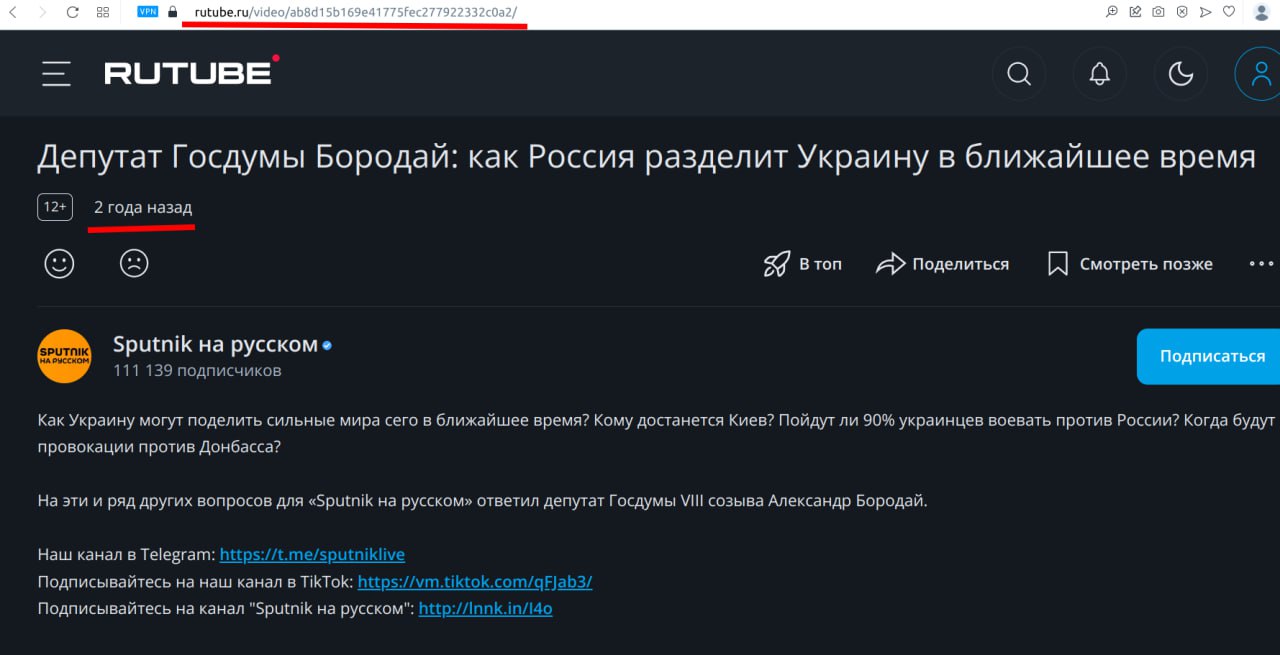
Task: Click the browser address bar URL
Action: [x=355, y=12]
